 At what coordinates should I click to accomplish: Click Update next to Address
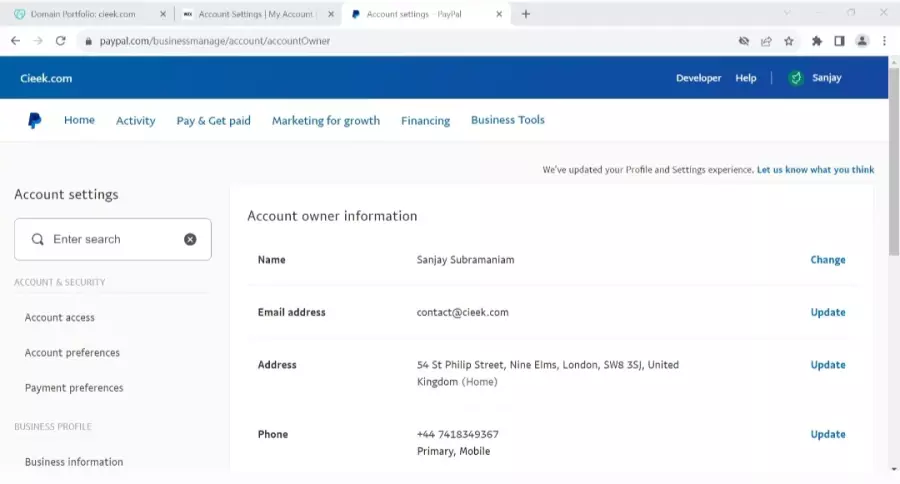[x=828, y=365]
